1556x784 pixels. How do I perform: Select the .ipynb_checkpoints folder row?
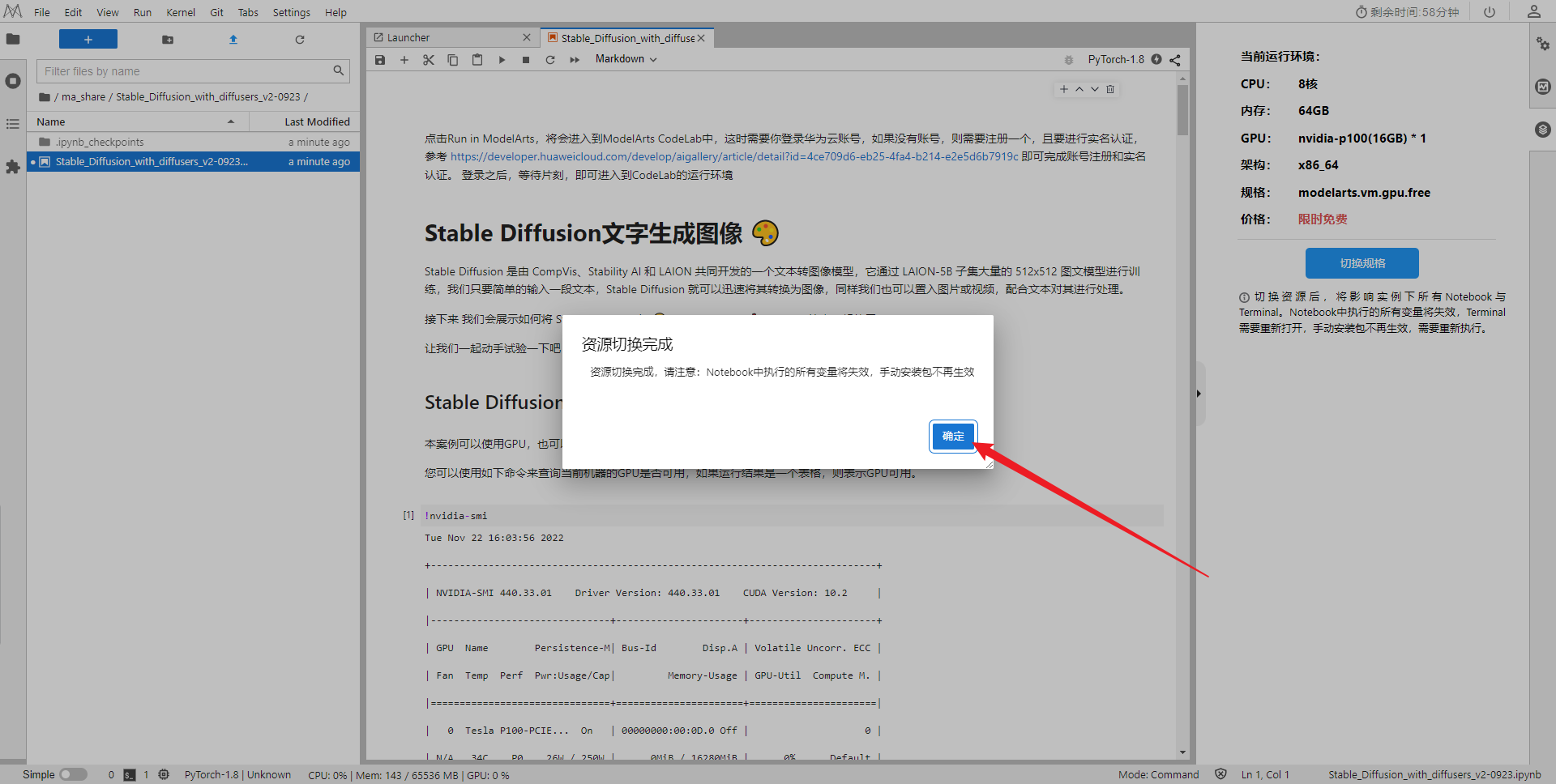pyautogui.click(x=194, y=142)
